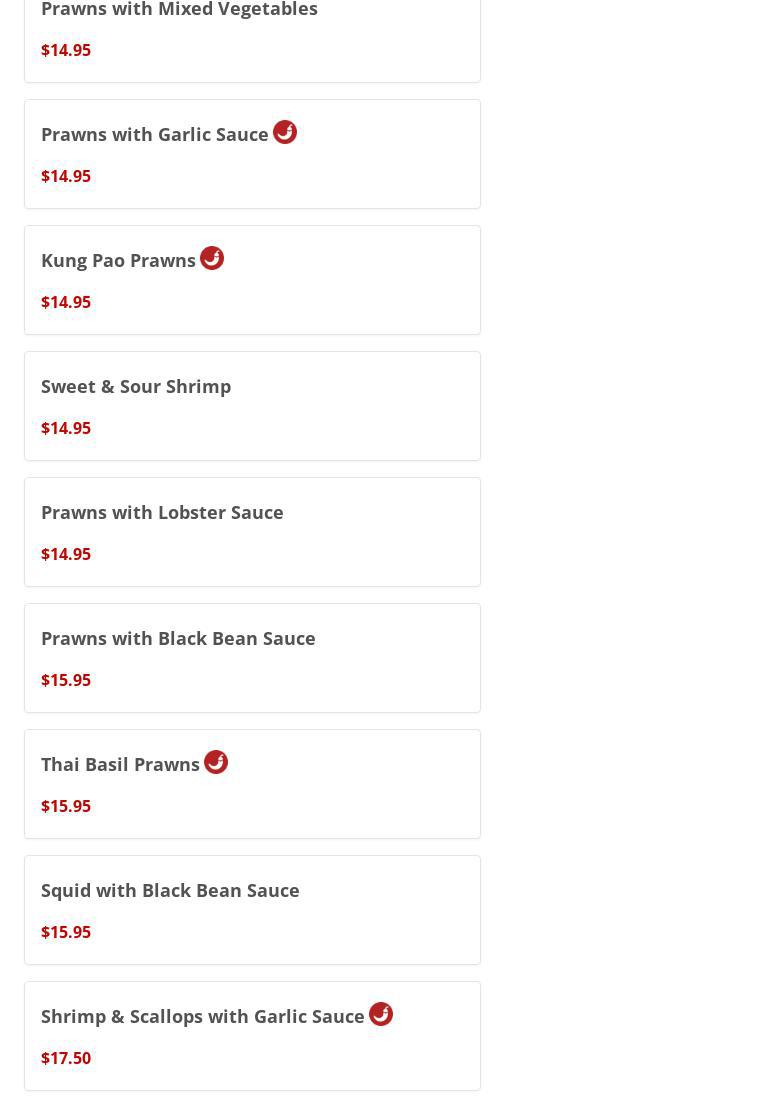Choose Sweet & Sour Shrimp

pyautogui.click(x=136, y=386)
